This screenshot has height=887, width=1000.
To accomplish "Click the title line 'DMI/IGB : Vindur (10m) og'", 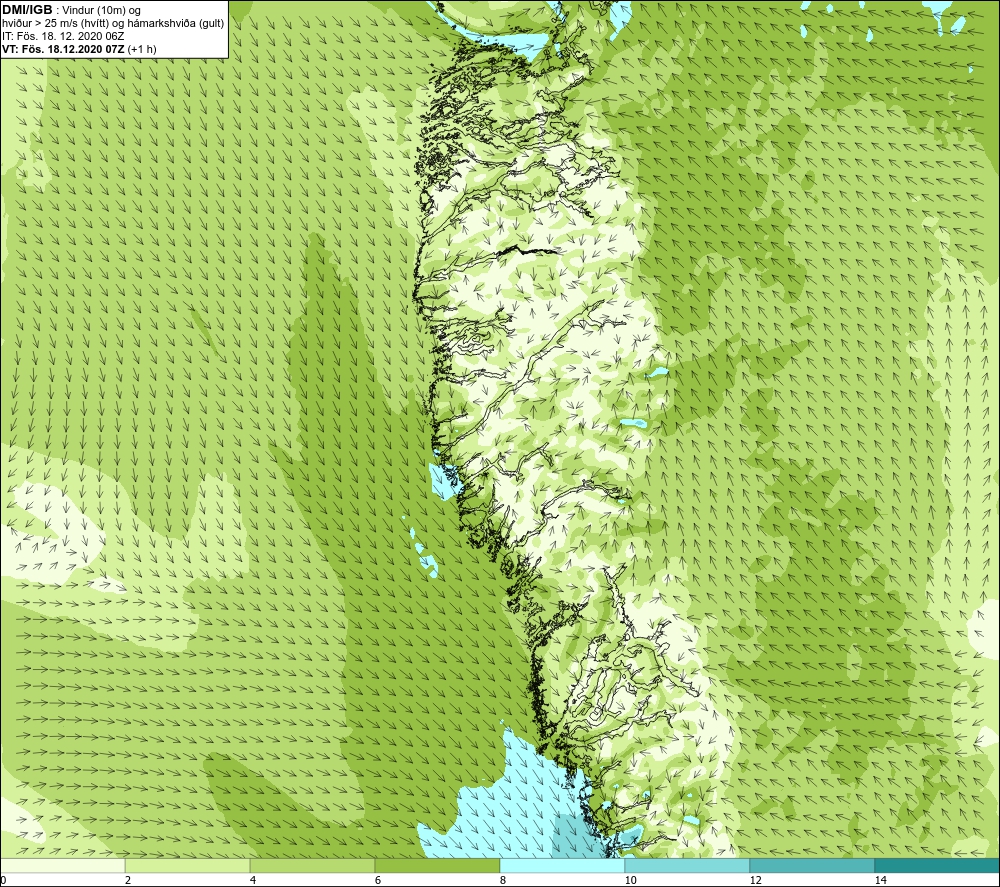I will 71,10.
